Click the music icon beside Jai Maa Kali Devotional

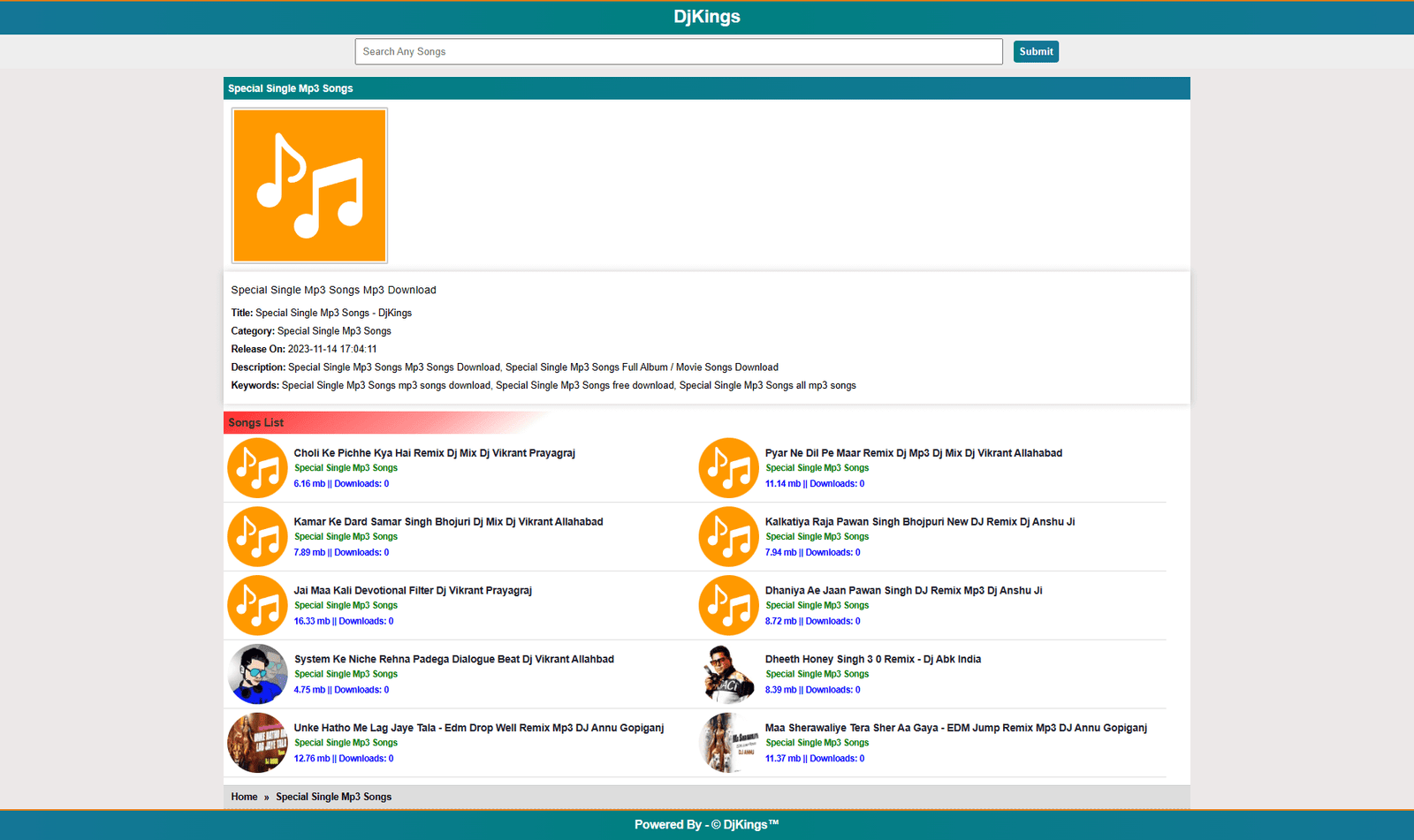257,606
